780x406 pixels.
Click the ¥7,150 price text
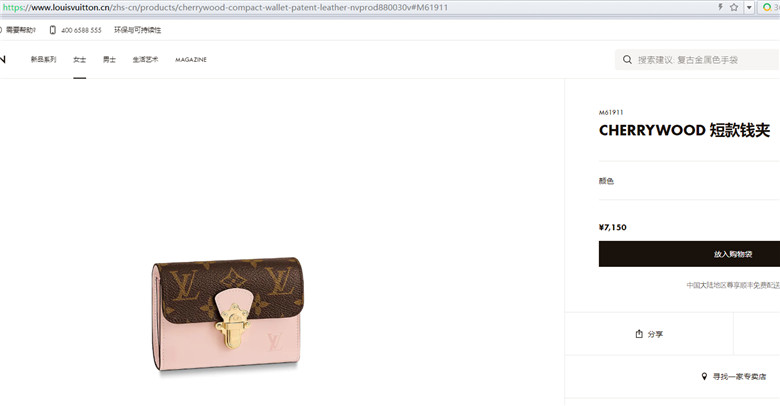coord(612,227)
